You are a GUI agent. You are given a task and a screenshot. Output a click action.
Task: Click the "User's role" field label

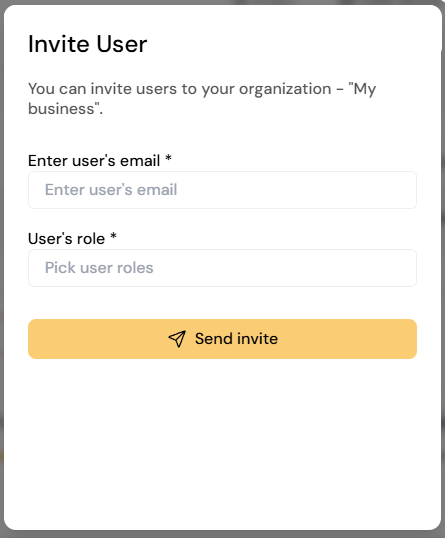point(66,238)
